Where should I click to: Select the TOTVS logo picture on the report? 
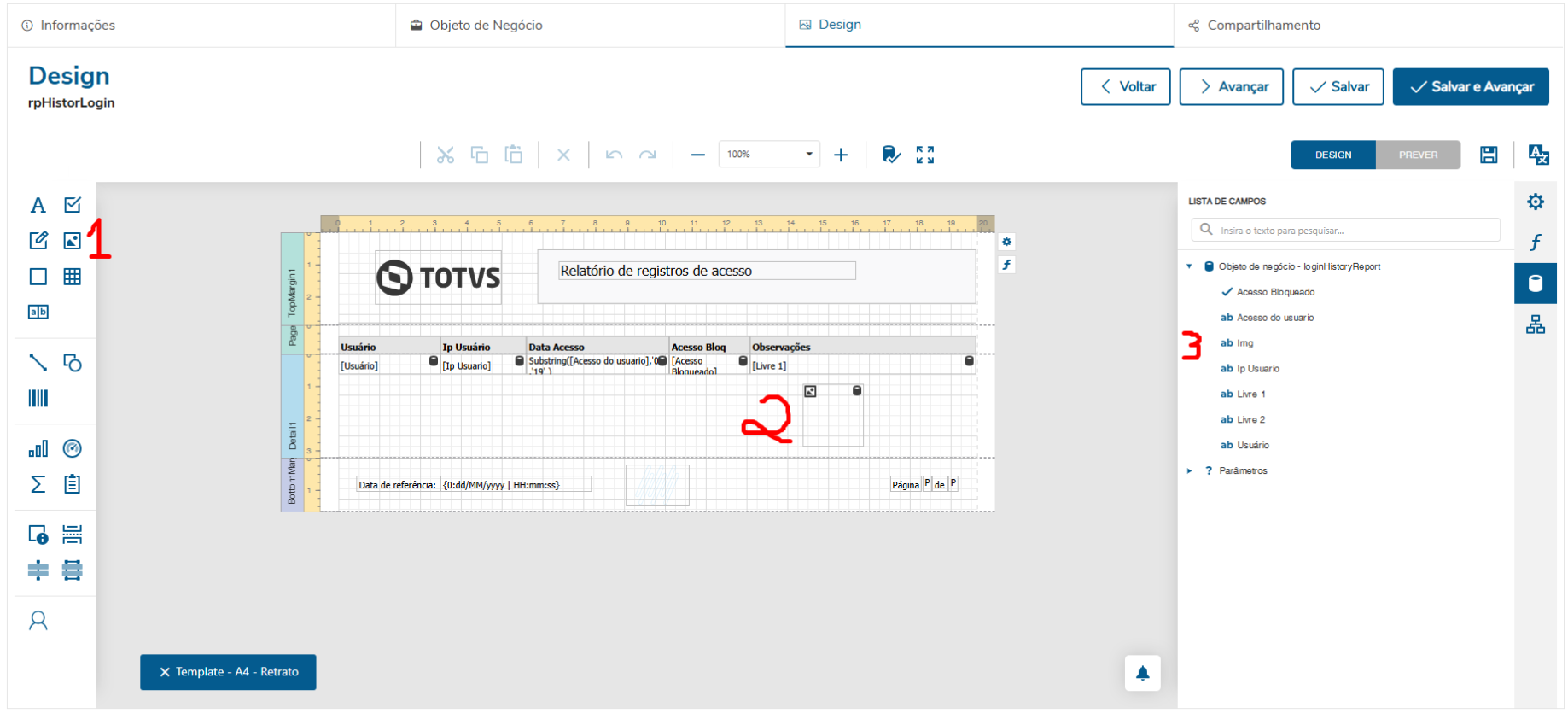[439, 278]
